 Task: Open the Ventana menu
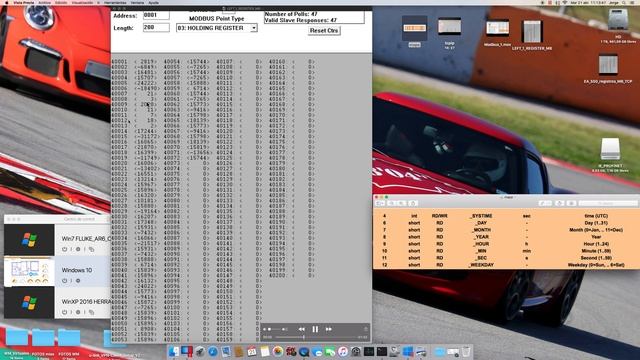pyautogui.click(x=137, y=2)
